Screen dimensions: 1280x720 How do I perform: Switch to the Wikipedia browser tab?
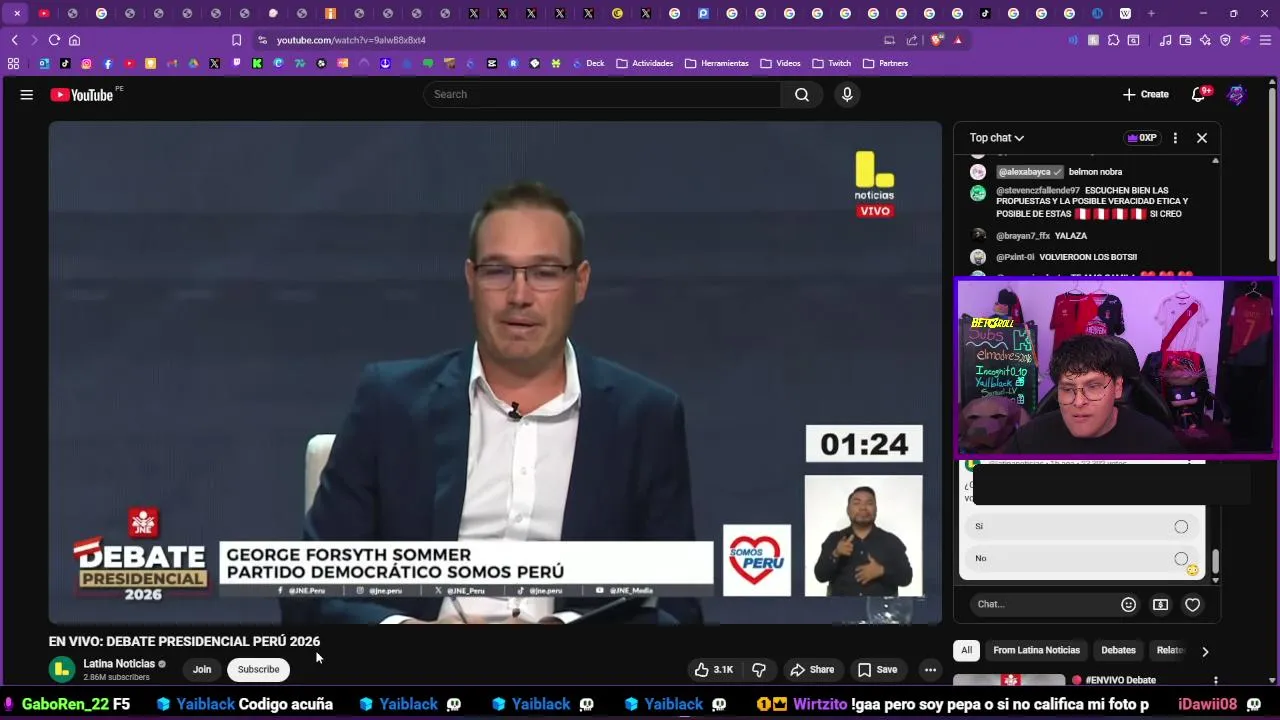click(1125, 13)
